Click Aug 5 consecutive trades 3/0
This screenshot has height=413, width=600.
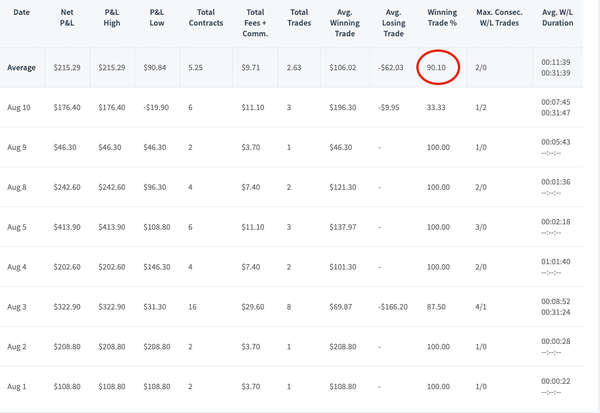(x=481, y=227)
